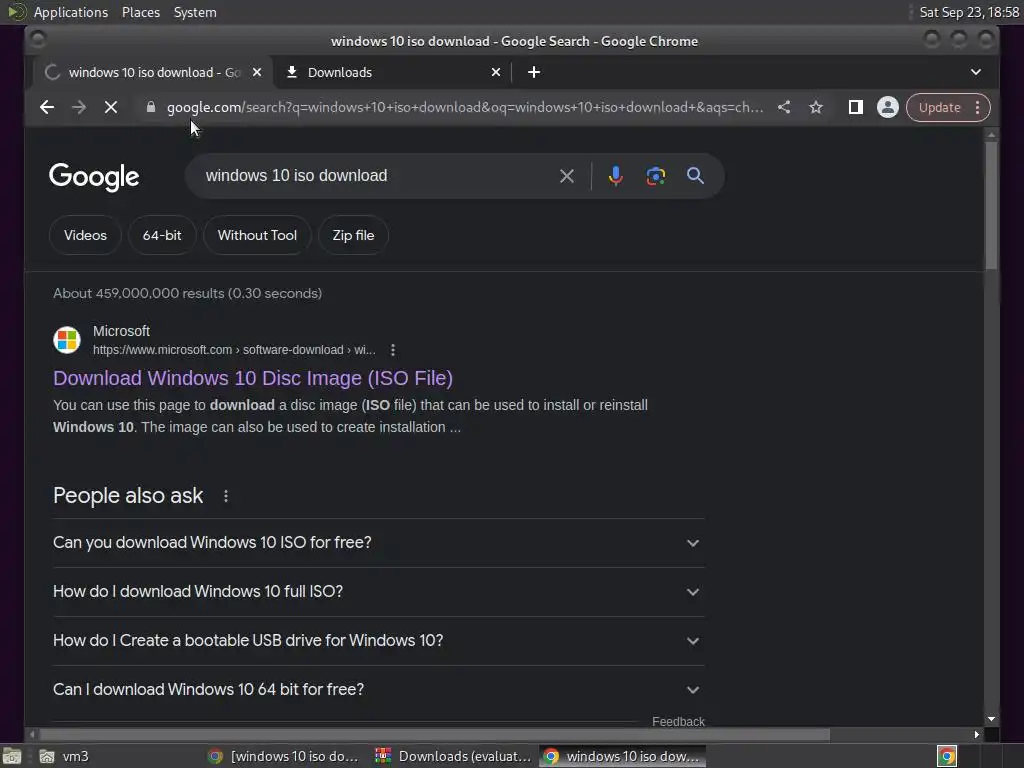Open more options for Microsoft result
Viewport: 1024px width, 768px height.
click(x=392, y=350)
